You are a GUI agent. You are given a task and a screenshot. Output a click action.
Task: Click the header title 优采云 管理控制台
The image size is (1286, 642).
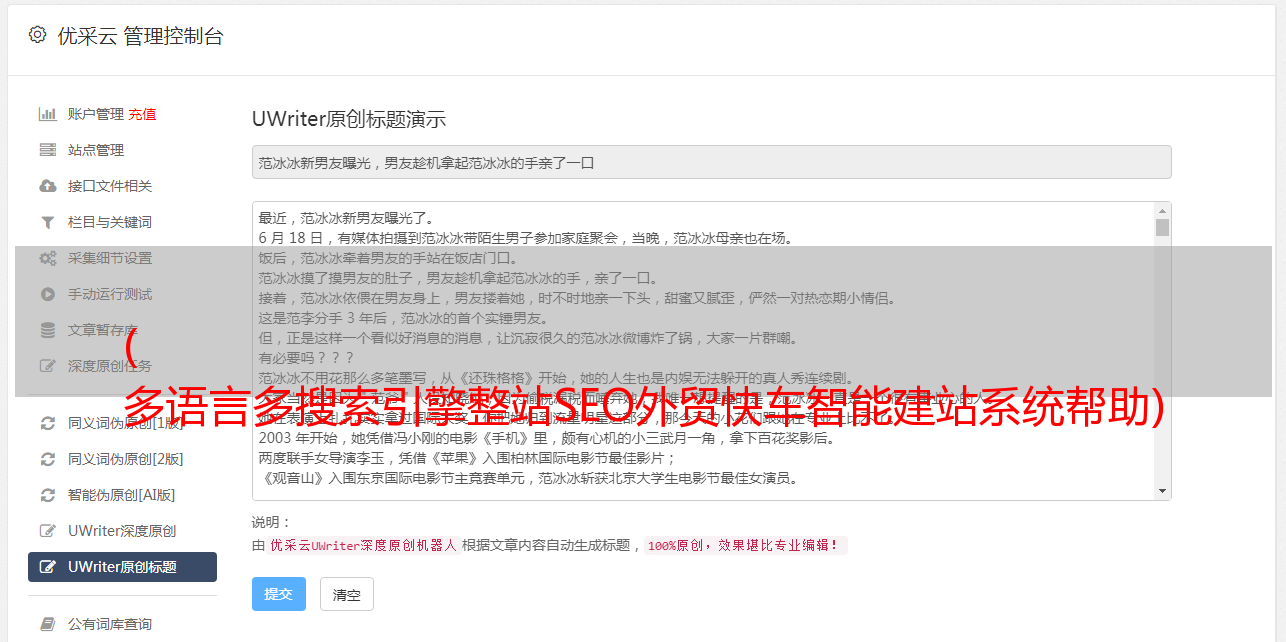click(140, 36)
